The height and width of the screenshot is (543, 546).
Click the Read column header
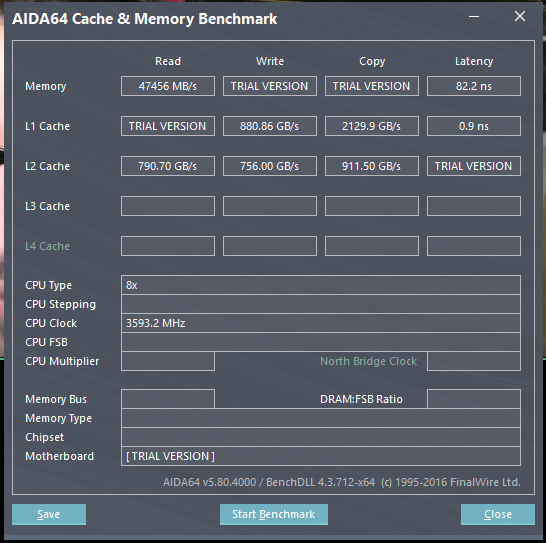[168, 61]
